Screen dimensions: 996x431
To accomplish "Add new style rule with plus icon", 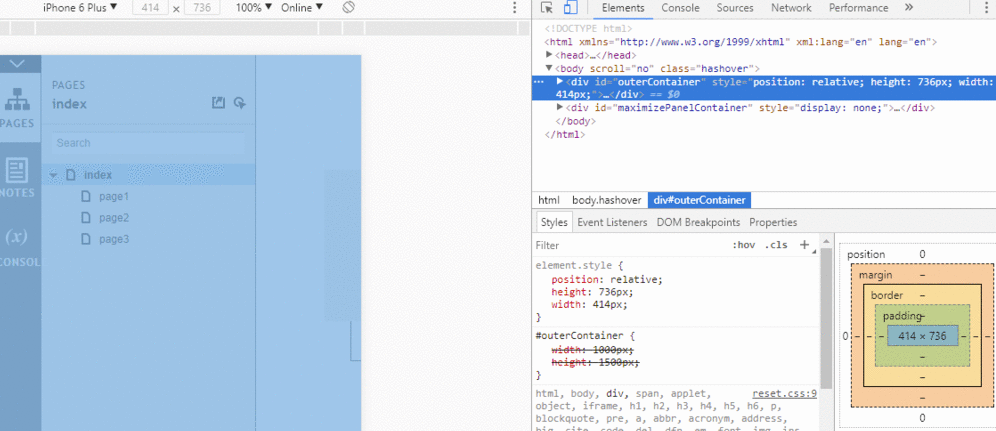I will 804,244.
